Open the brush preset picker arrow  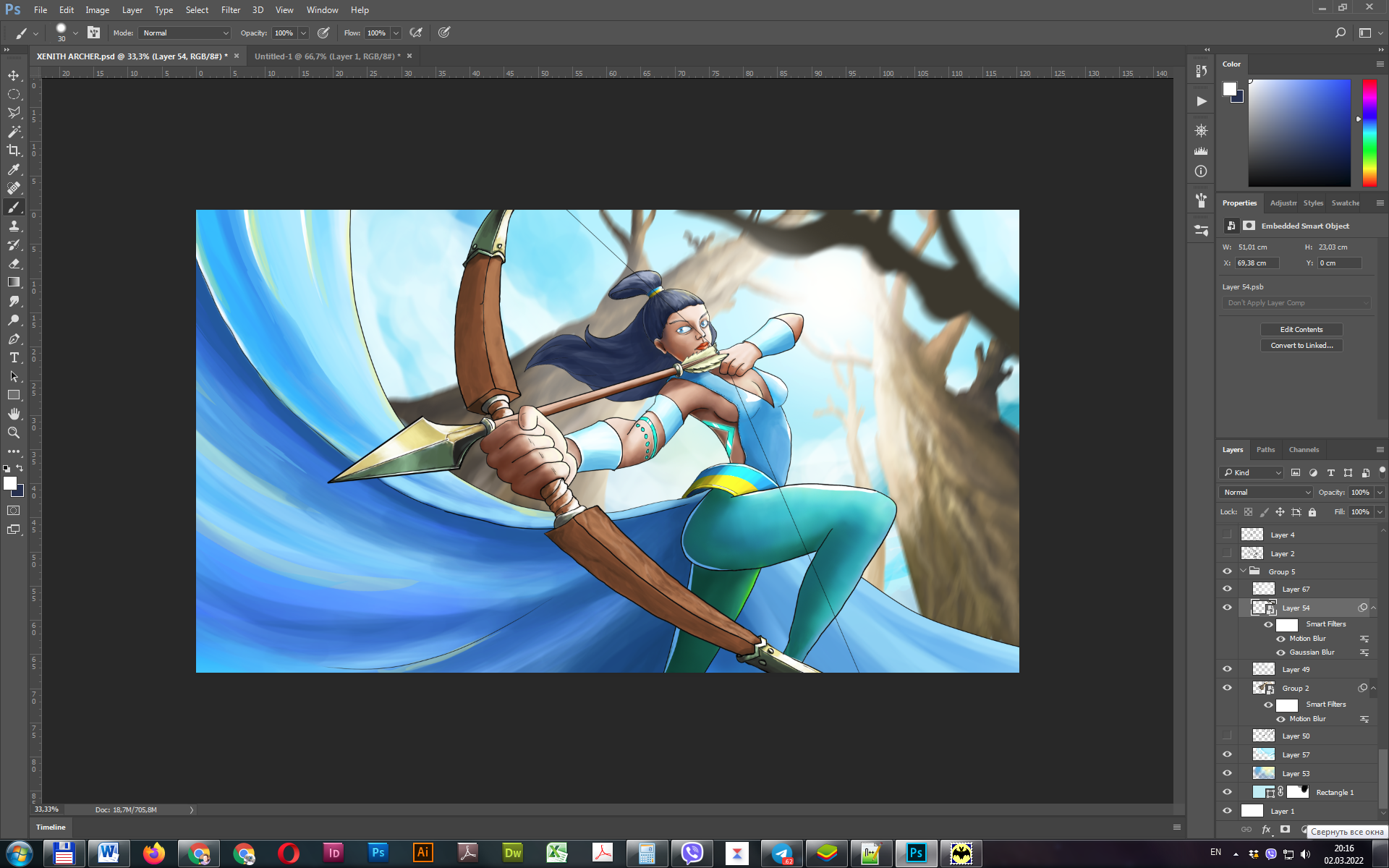point(75,33)
